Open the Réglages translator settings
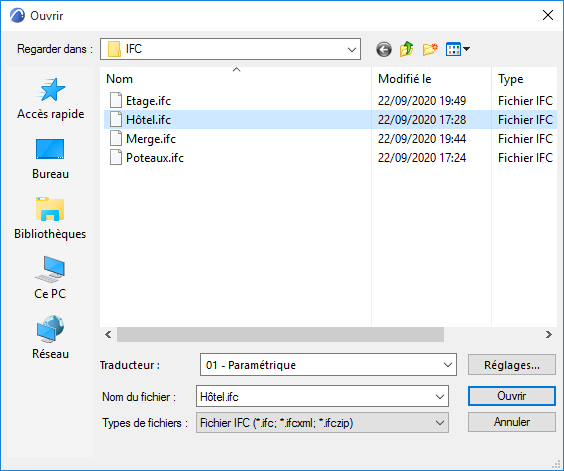This screenshot has width=564, height=471. coord(511,365)
